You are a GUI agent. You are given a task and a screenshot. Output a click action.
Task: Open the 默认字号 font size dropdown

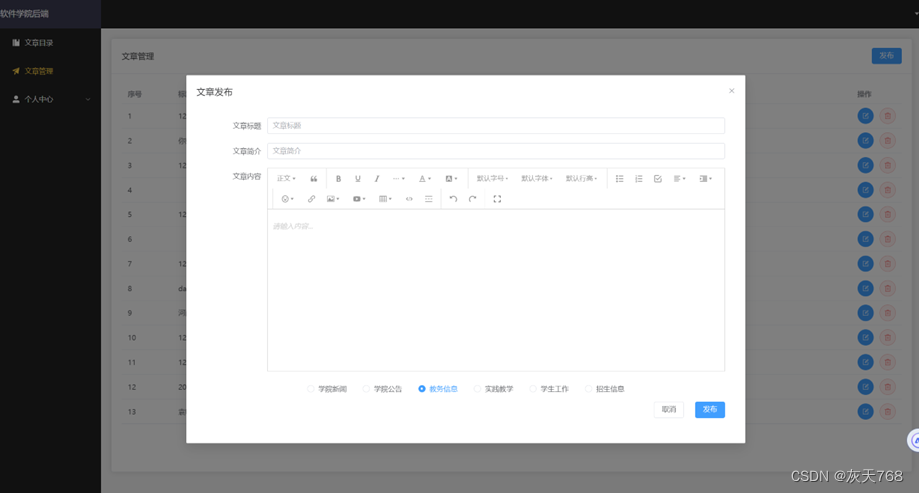(x=492, y=179)
